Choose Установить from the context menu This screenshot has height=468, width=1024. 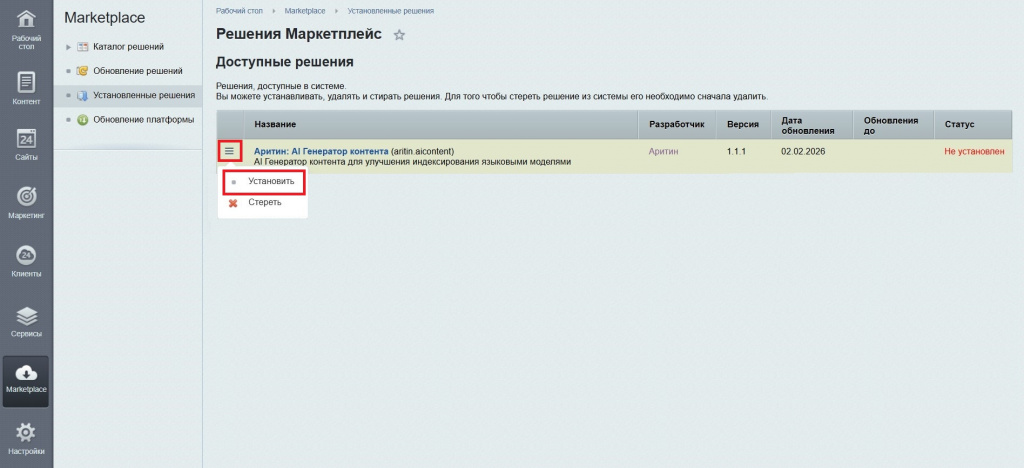point(271,182)
